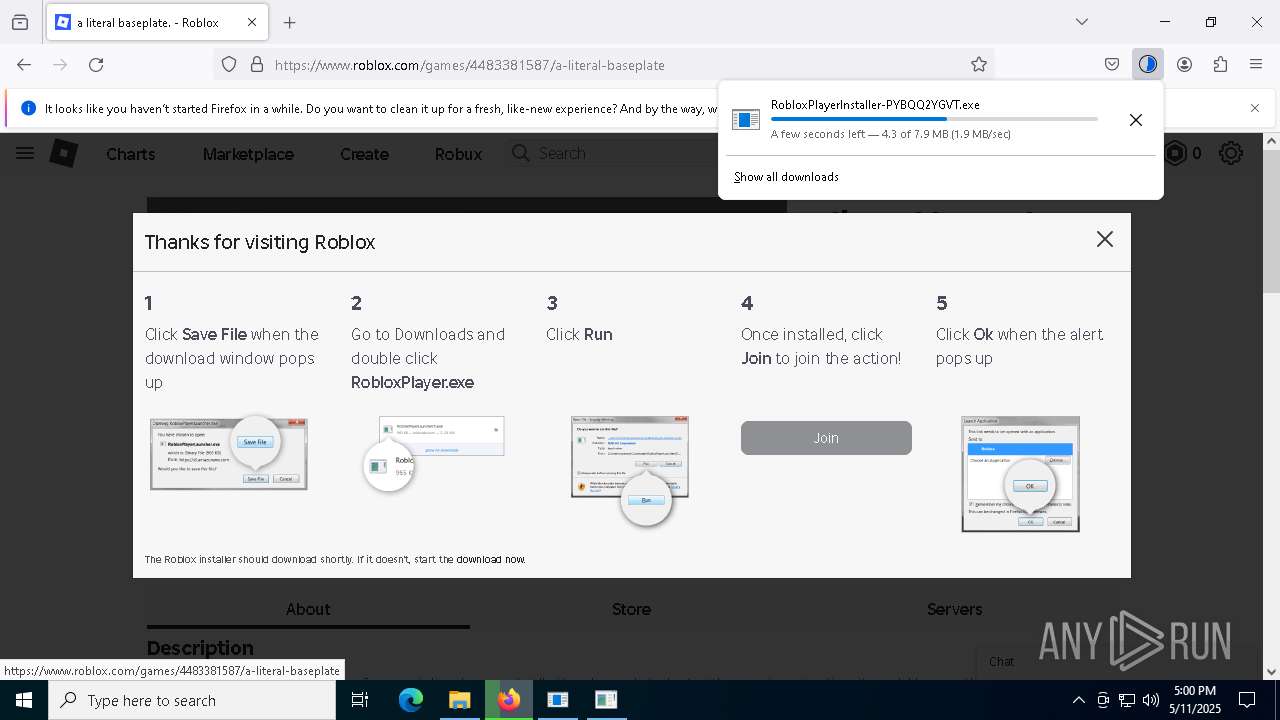Click Show all downloads
This screenshot has width=1280, height=720.
click(786, 177)
